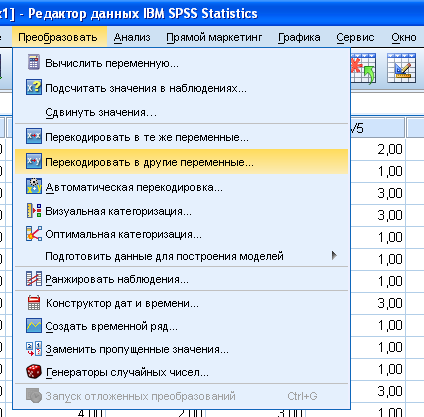Viewport: 424px width, 417px height.
Task: Click Запуск отложенных преобразований entry
Action: coord(181,396)
